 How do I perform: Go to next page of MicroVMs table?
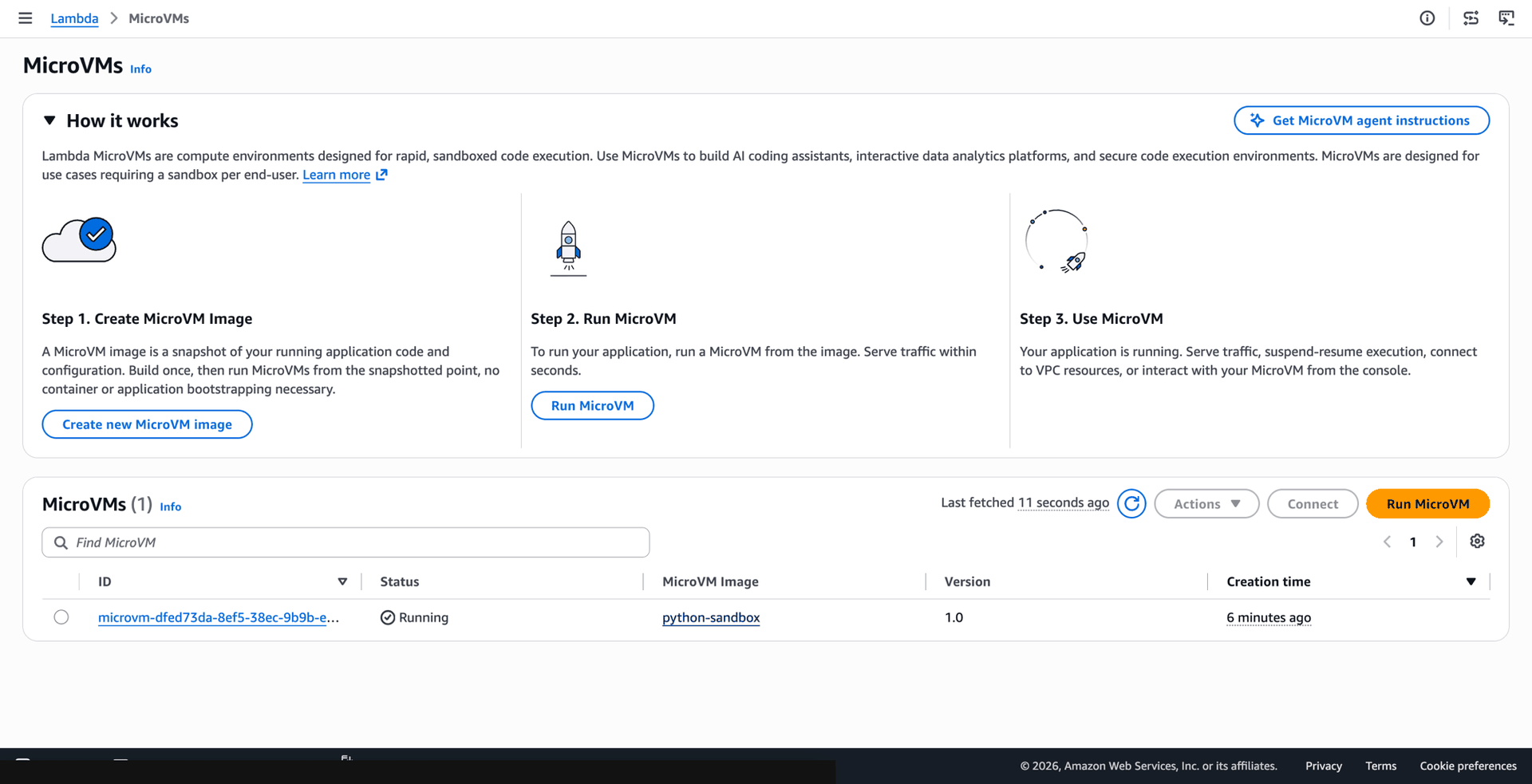pos(1439,542)
